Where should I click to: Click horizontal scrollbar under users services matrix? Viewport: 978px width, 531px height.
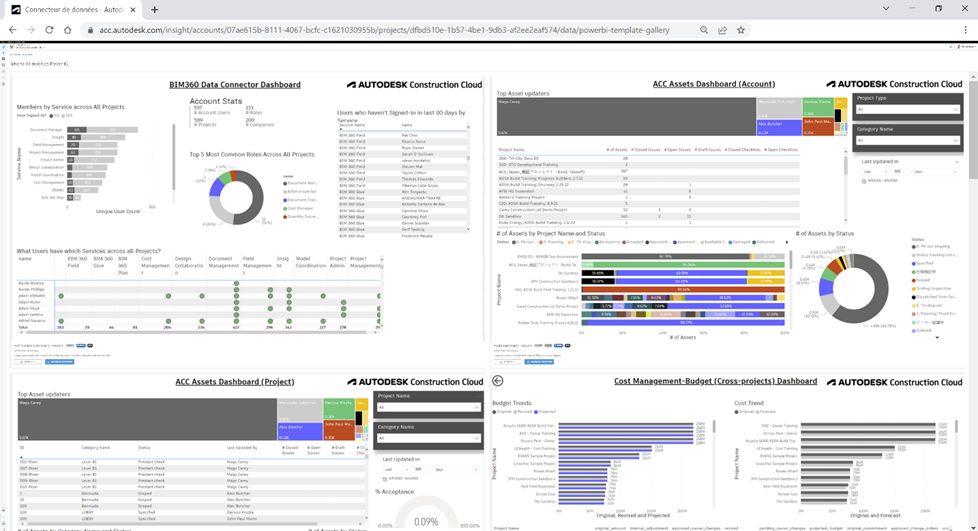[196, 333]
